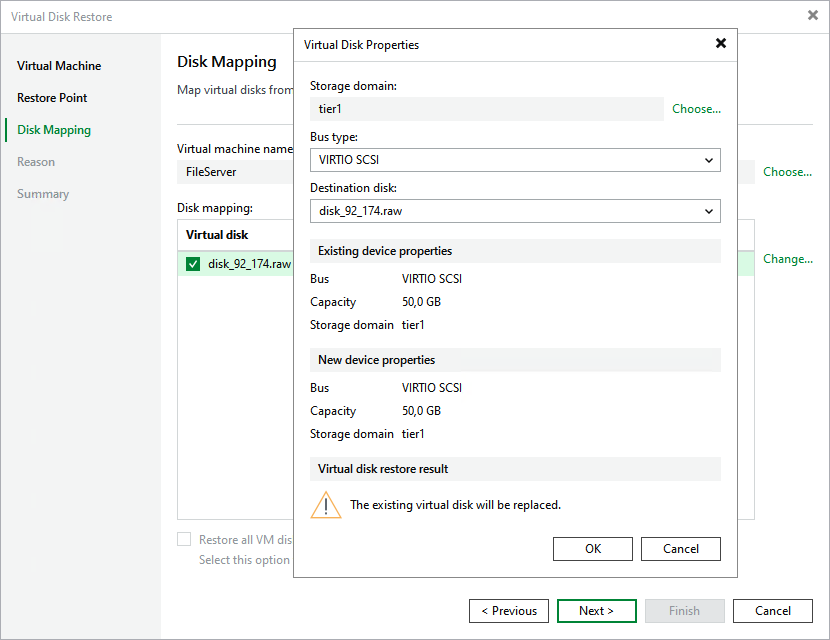The width and height of the screenshot is (830, 640).
Task: Click the tier1 storage domain field
Action: point(486,109)
